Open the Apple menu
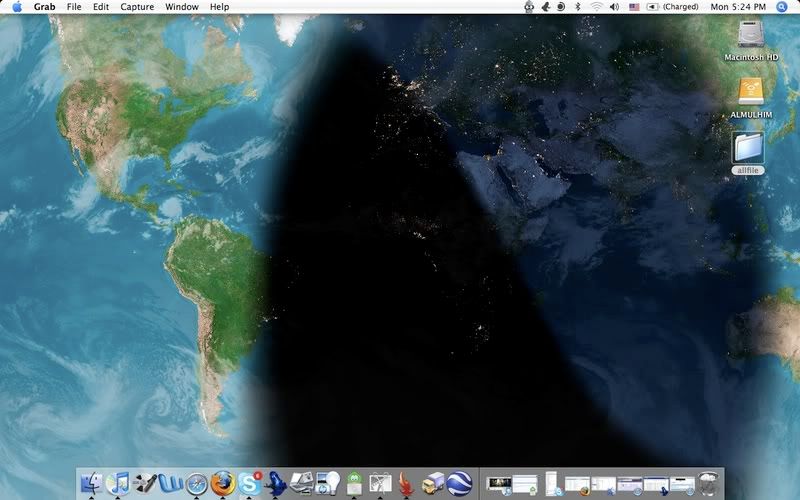This screenshot has height=500, width=800. pos(16,7)
